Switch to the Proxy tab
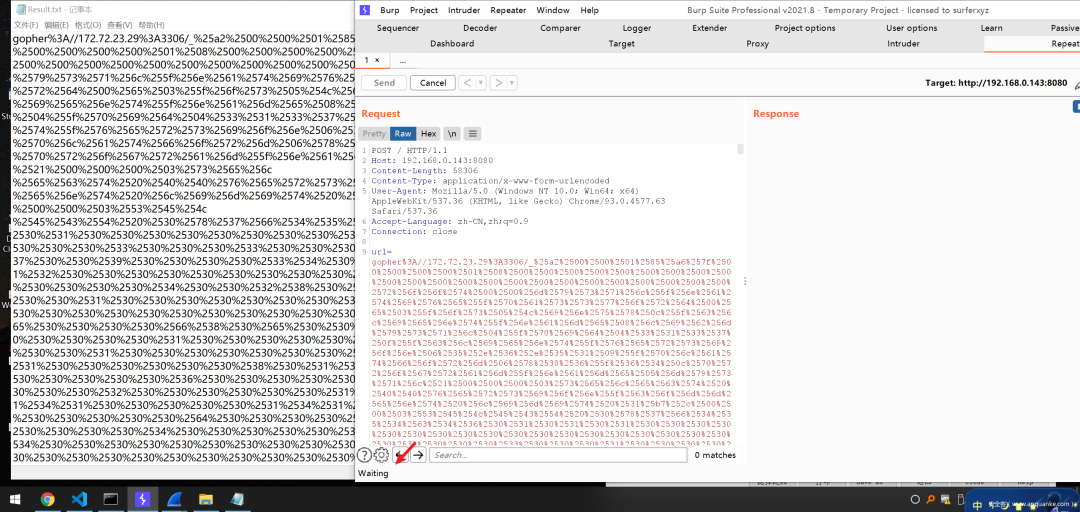The image size is (1080, 512). [x=758, y=43]
